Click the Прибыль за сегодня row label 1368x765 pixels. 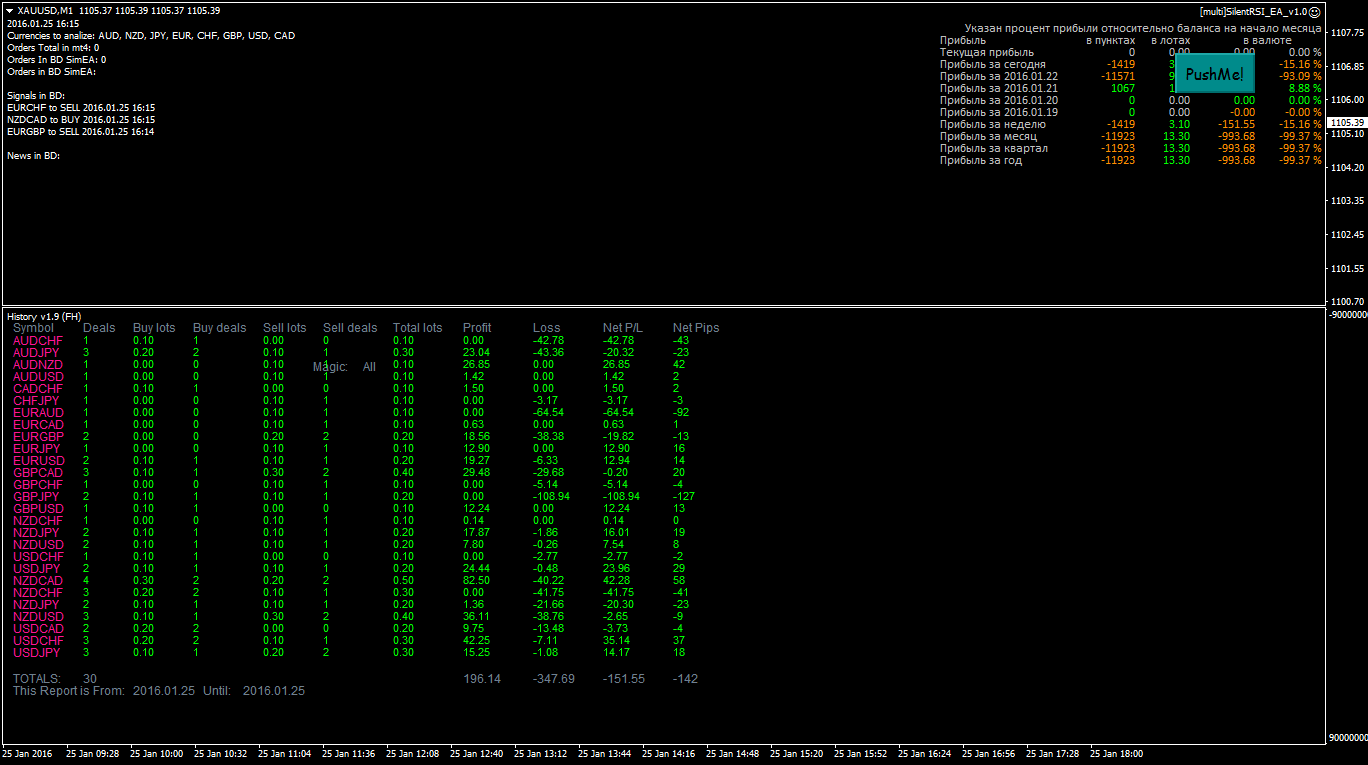(993, 64)
